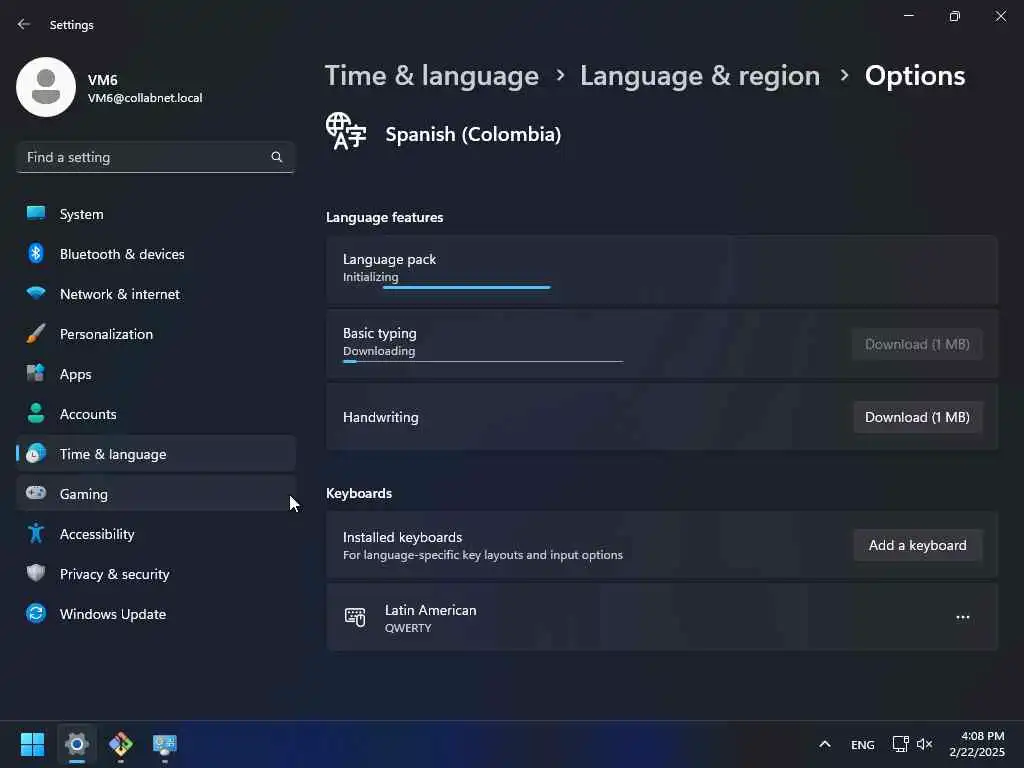Click the Installed keyboards row
1024x768 pixels.
(662, 545)
